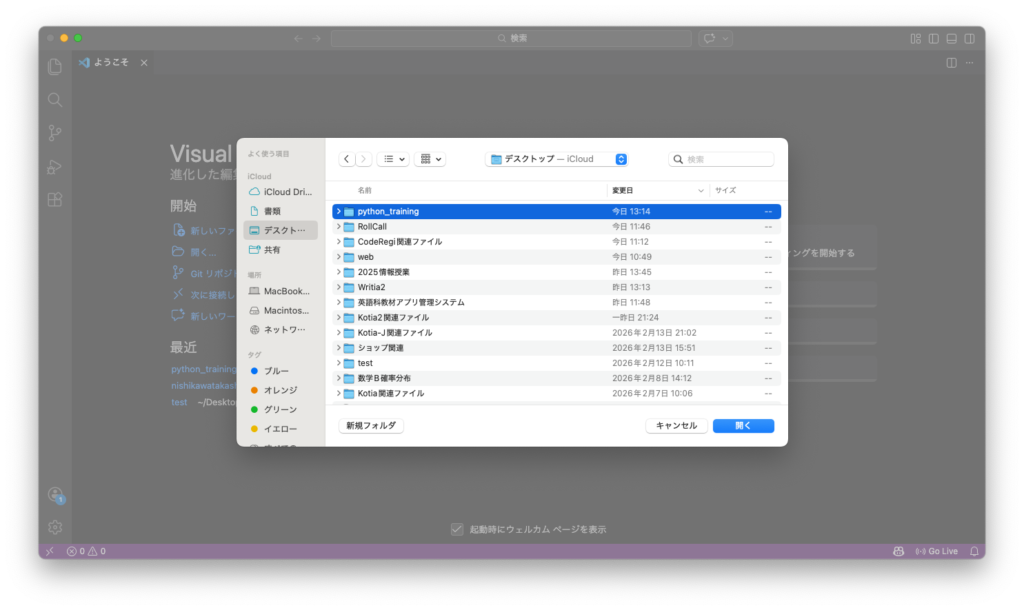Image resolution: width=1024 pixels, height=610 pixels.
Task: Open the Explorer view in activity bar
Action: (x=55, y=67)
